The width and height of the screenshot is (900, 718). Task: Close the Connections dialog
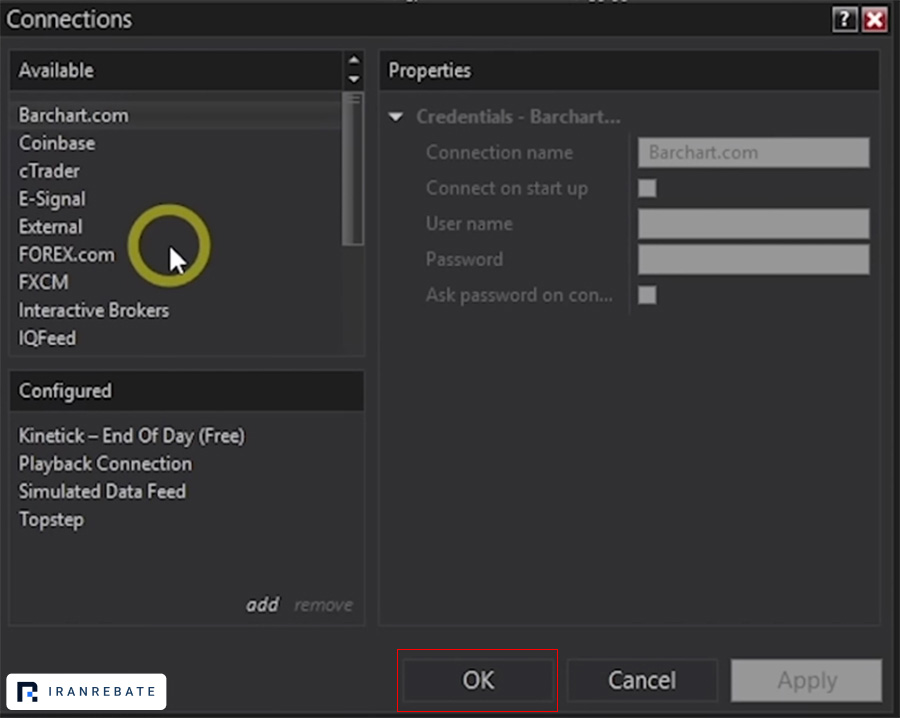point(874,20)
